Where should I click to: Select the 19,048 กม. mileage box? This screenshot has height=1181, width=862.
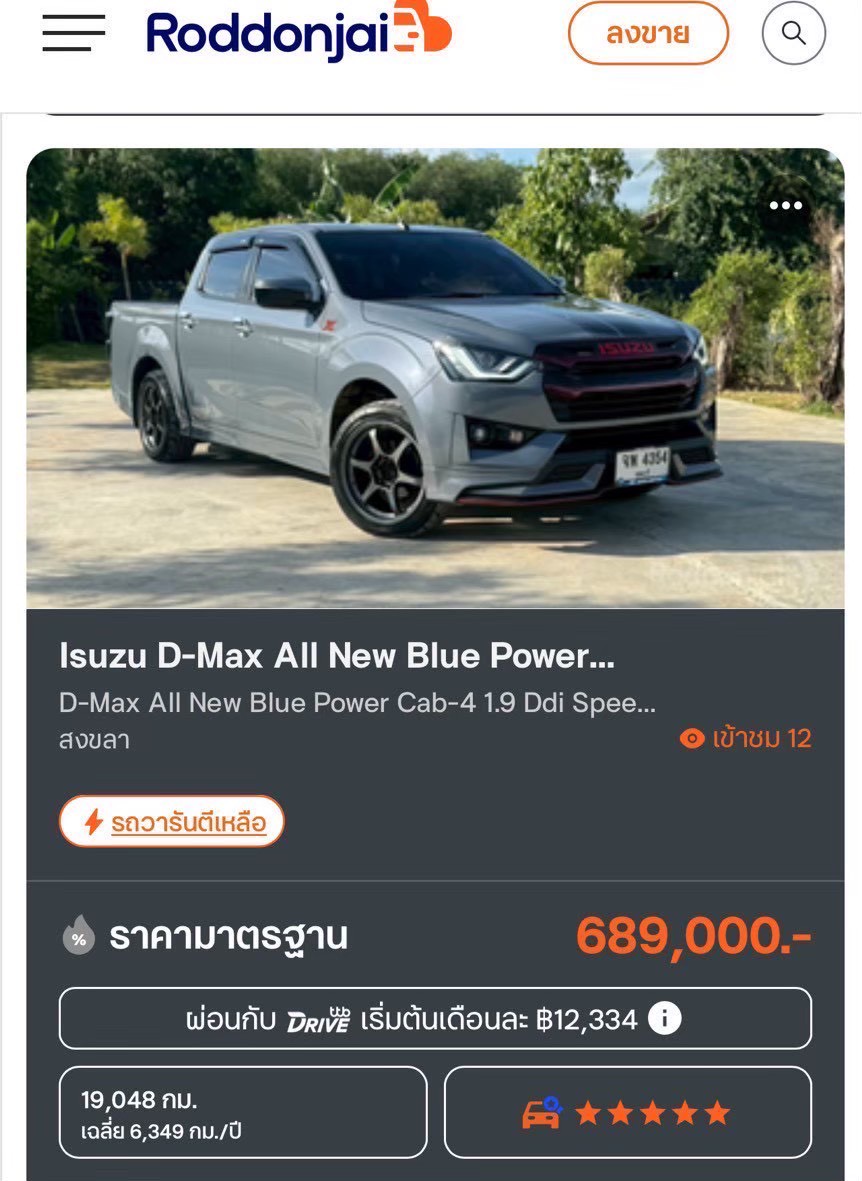243,1112
